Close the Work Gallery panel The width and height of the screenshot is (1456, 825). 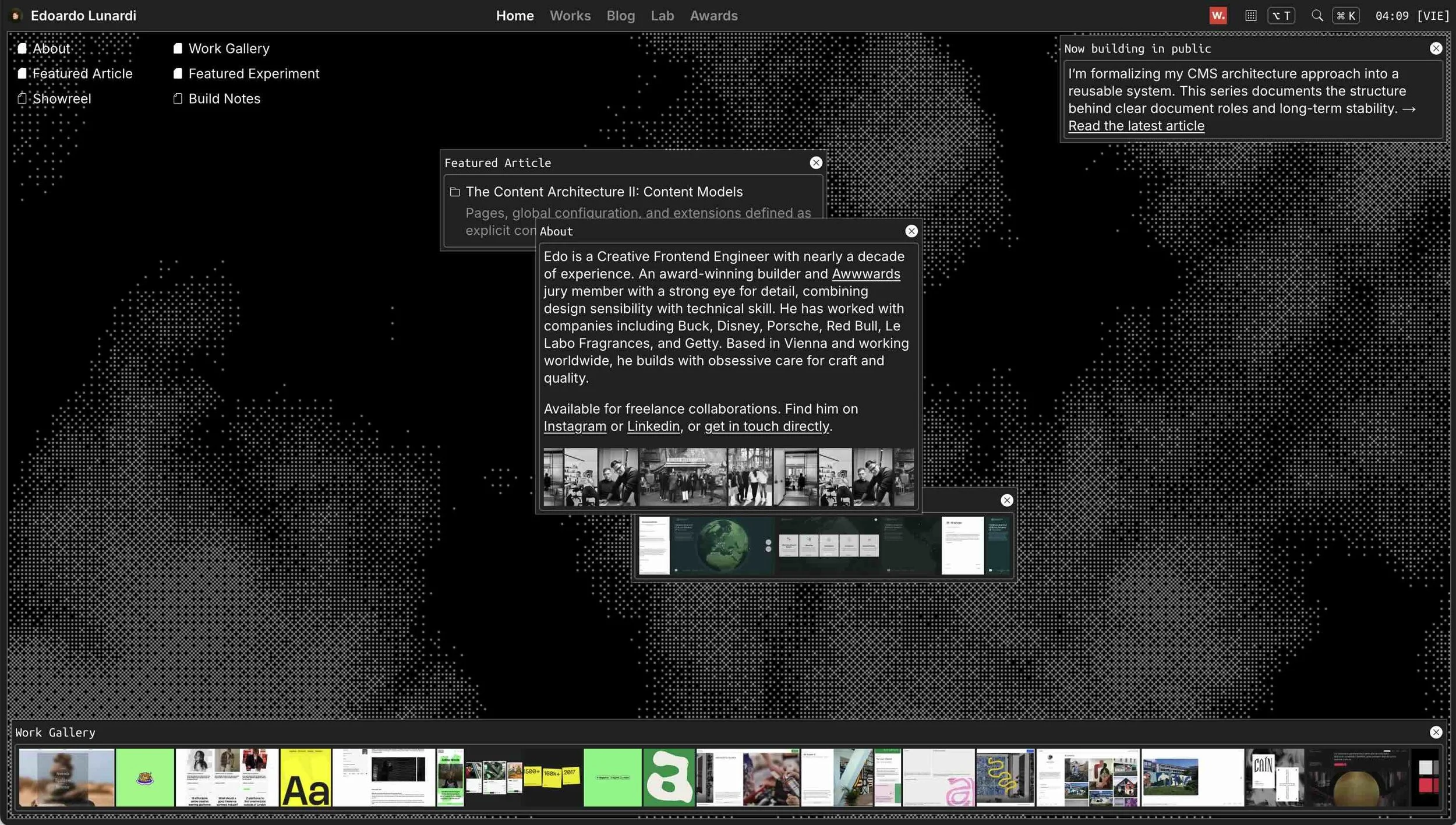[1436, 732]
